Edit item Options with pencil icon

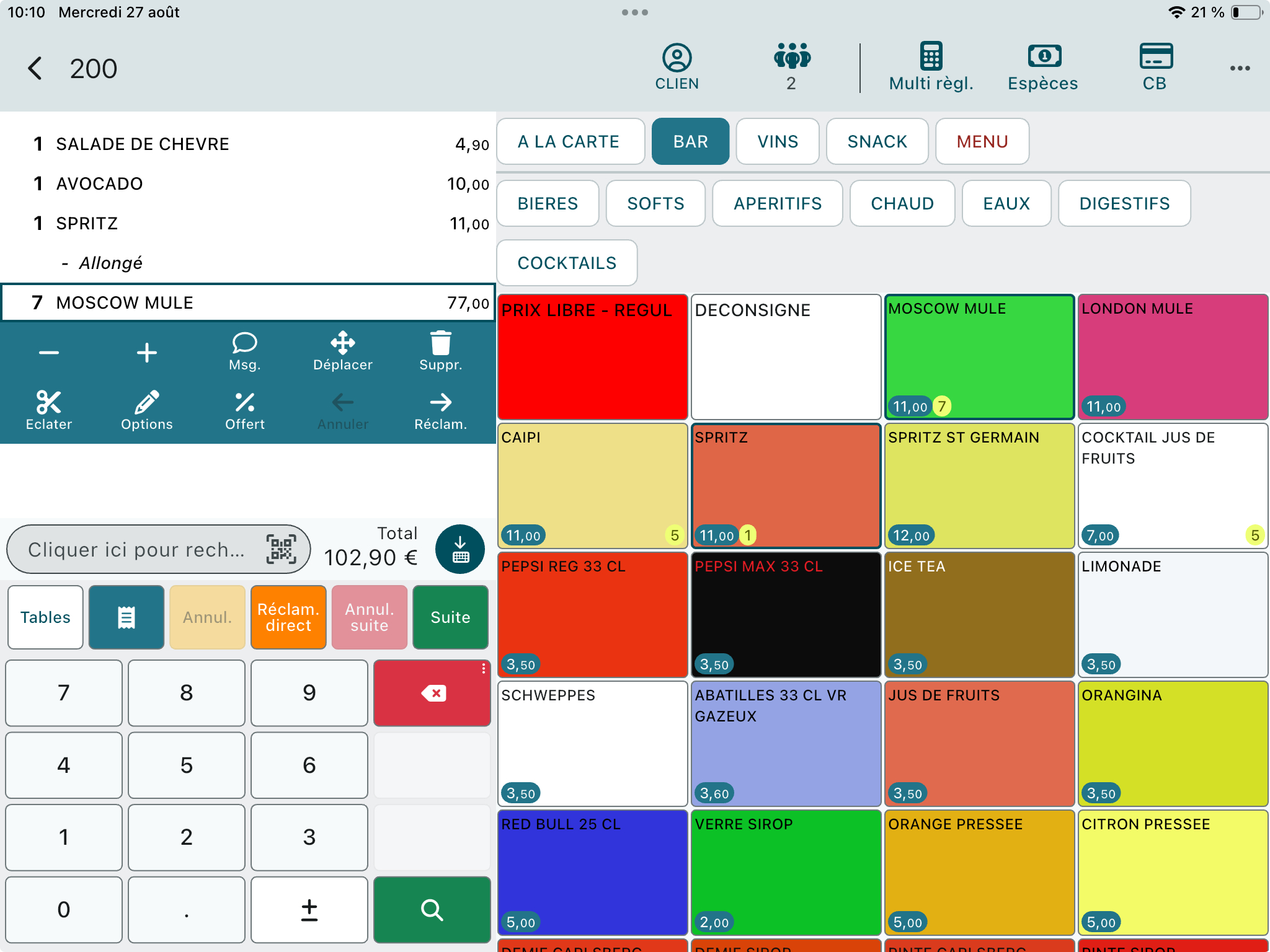pyautogui.click(x=147, y=410)
